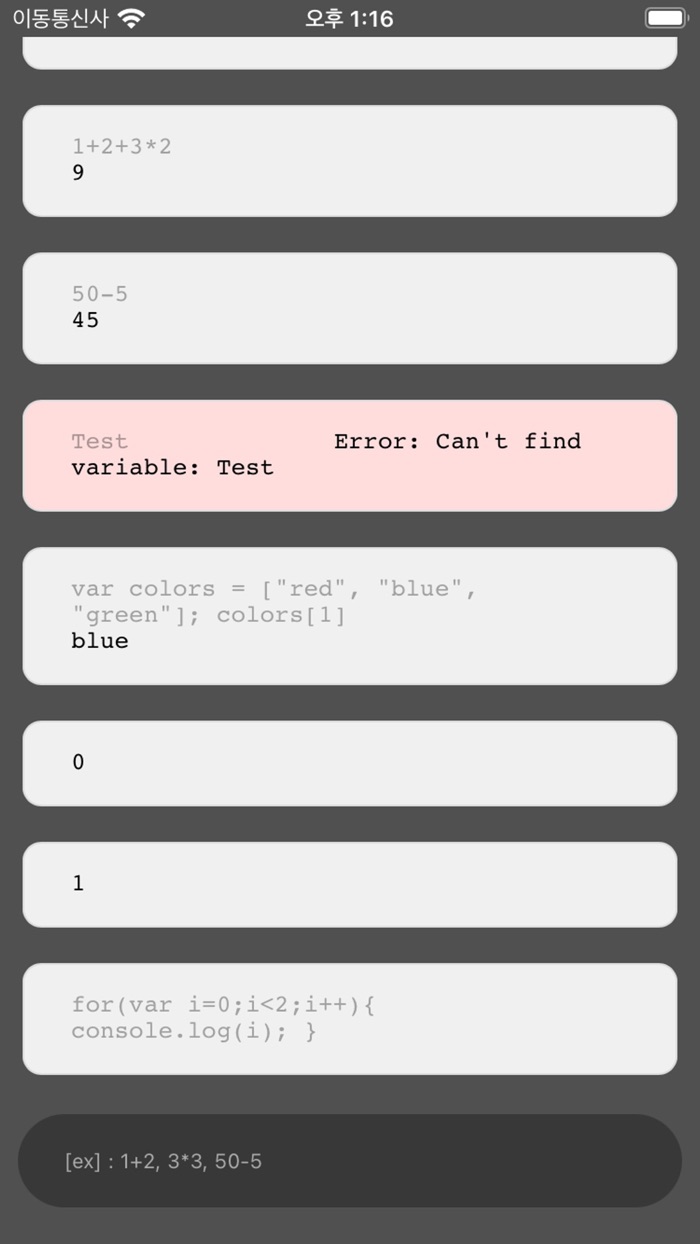Tap the card showing output 0
Screen dimensions: 700x1244
350,763
